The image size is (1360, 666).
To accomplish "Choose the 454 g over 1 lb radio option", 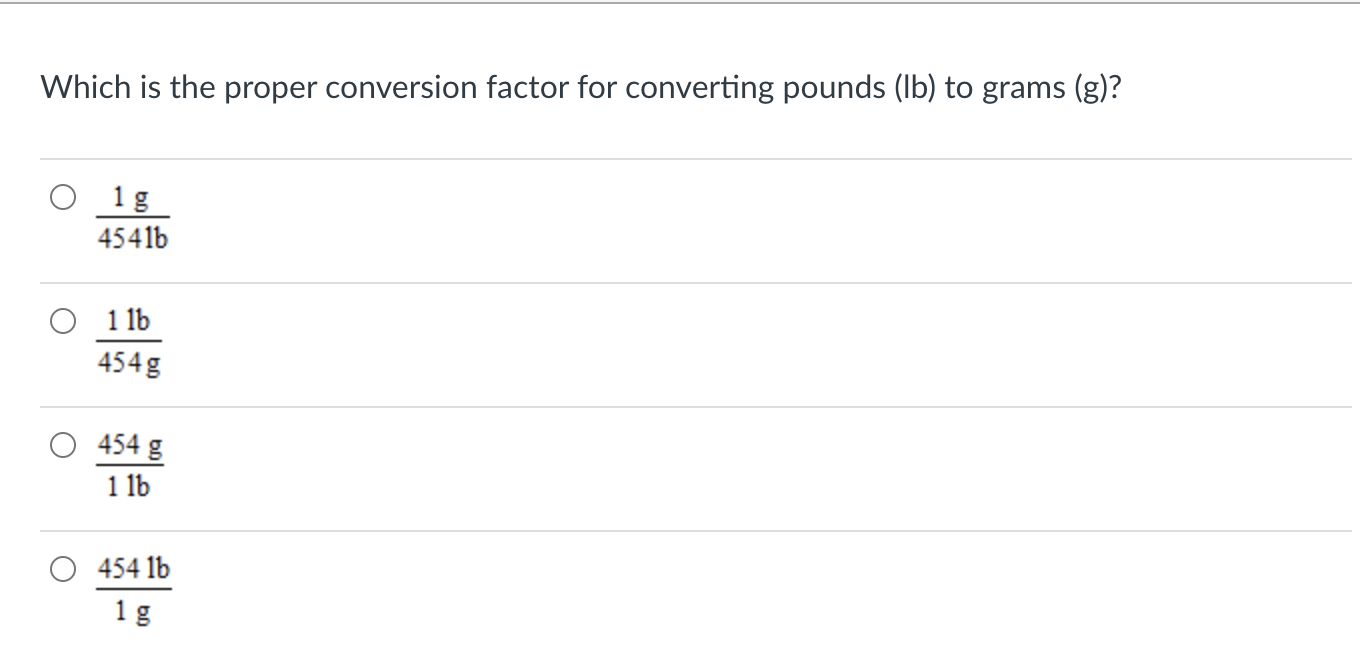I will click(x=62, y=445).
